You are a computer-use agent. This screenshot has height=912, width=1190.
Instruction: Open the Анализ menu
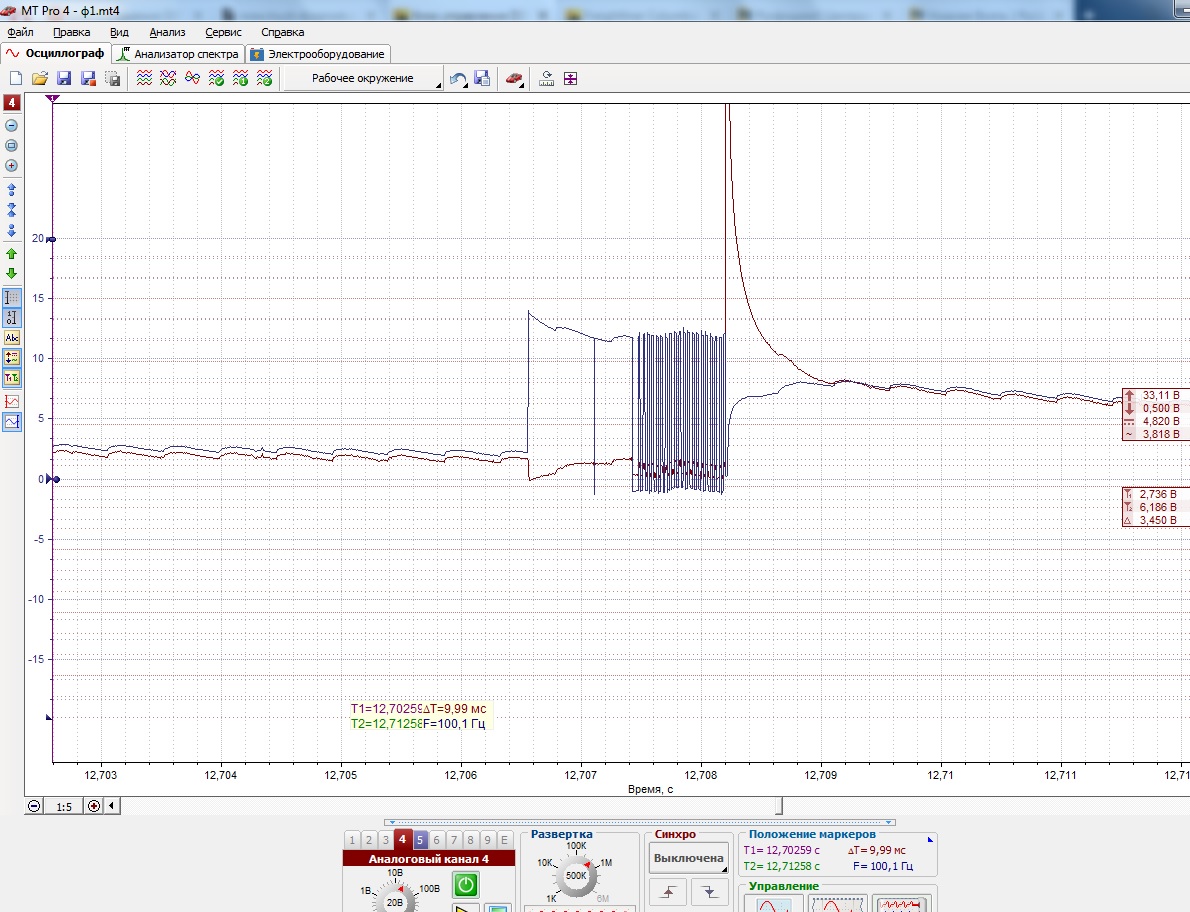167,32
